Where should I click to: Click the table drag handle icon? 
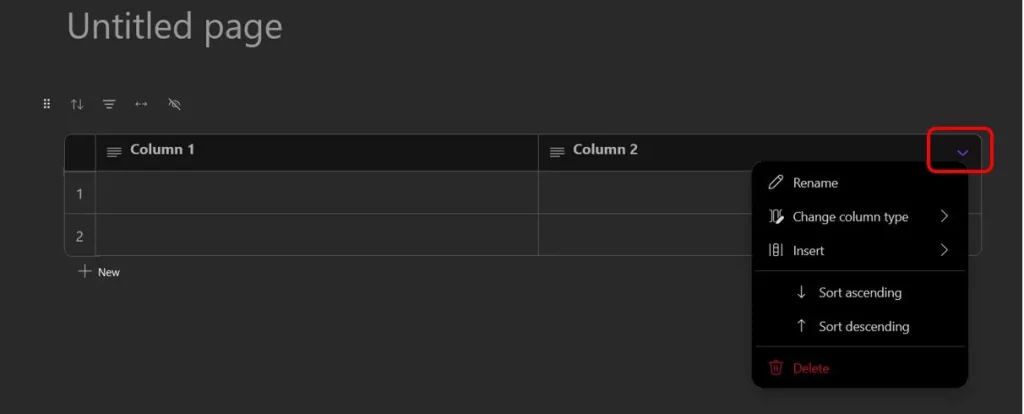click(46, 104)
